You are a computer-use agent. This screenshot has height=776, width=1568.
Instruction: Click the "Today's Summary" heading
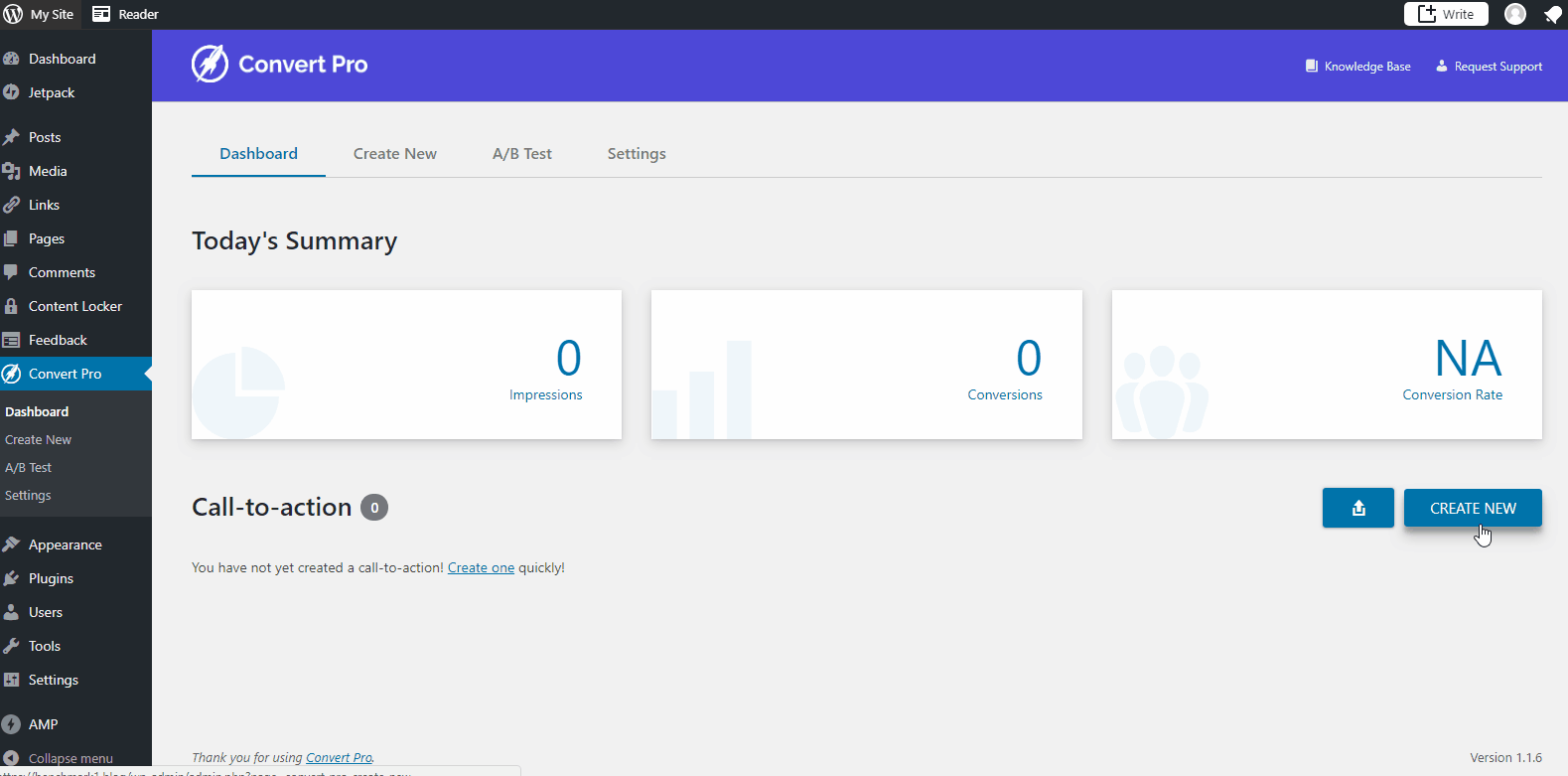click(x=294, y=241)
